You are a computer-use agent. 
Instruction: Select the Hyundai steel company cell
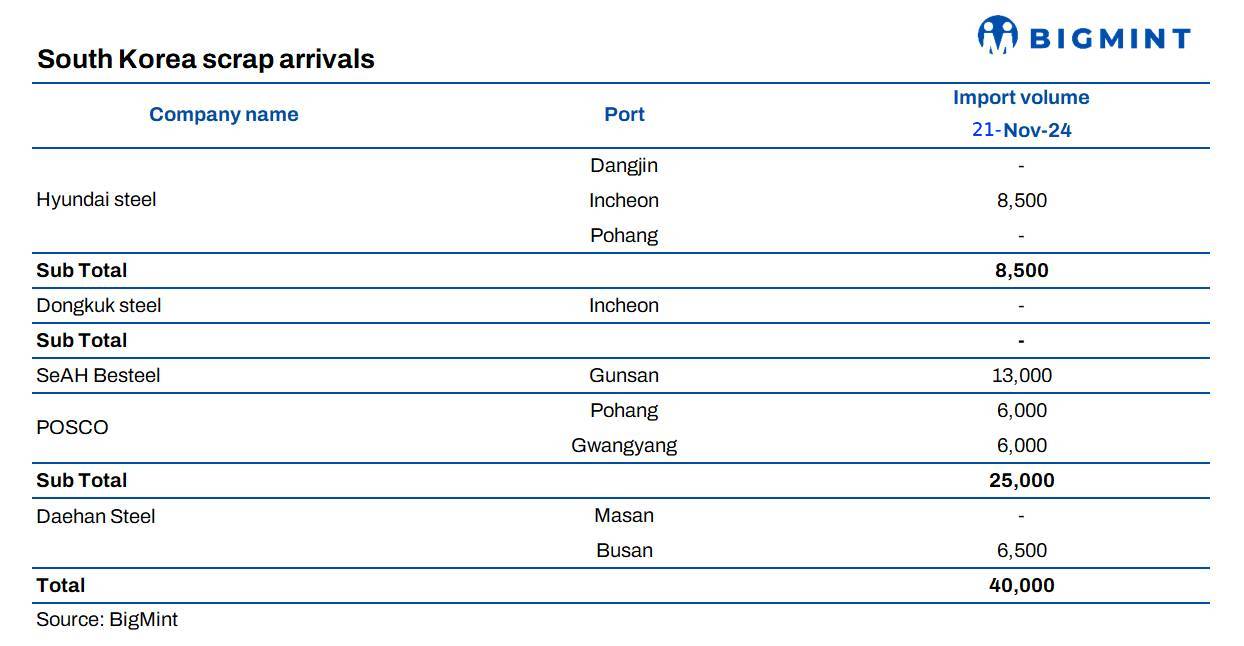point(96,200)
